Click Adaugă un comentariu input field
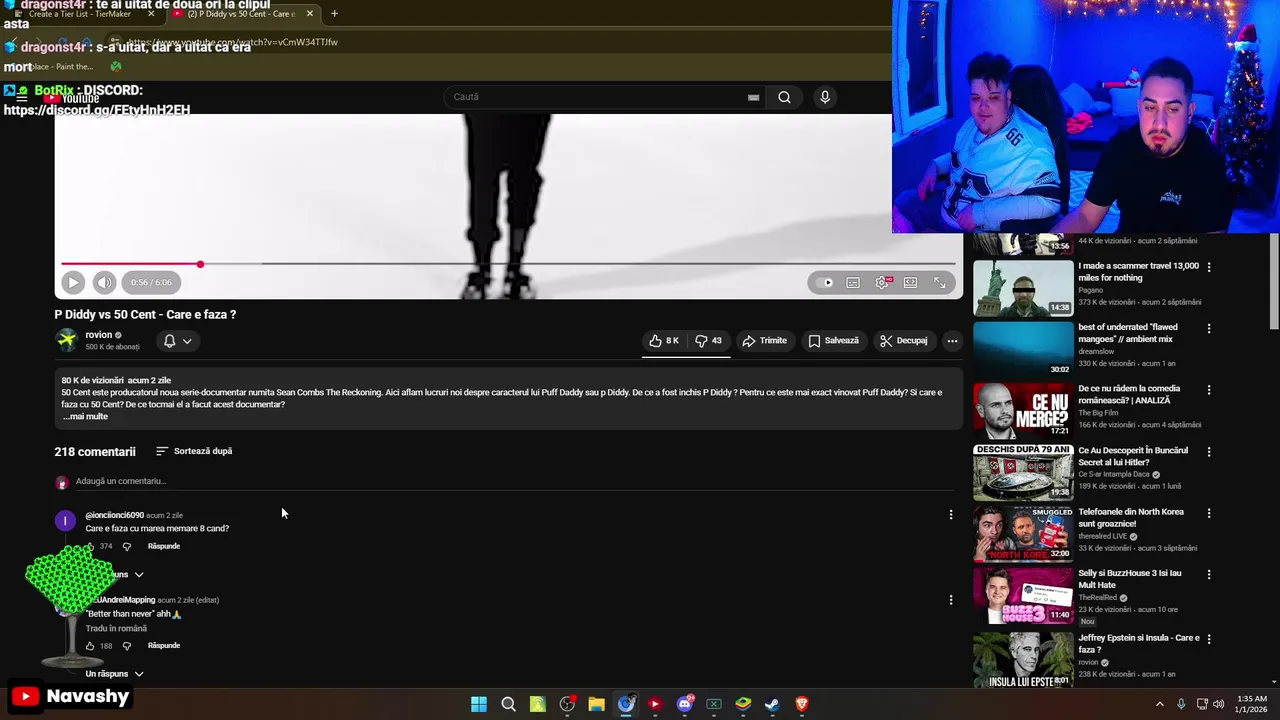This screenshot has width=1280, height=720. (x=515, y=481)
